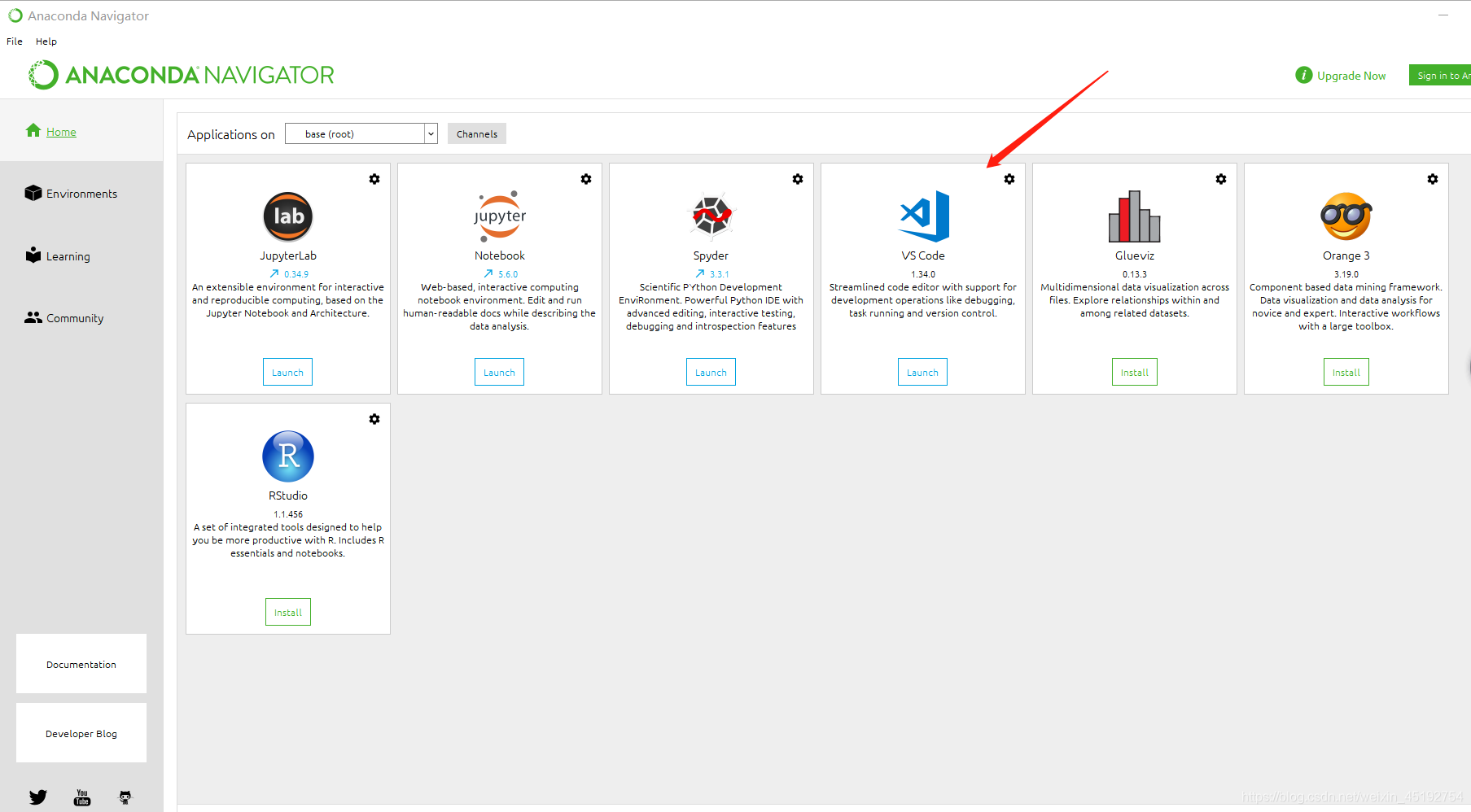Launch Spyder
The height and width of the screenshot is (812, 1471).
pyautogui.click(x=711, y=372)
